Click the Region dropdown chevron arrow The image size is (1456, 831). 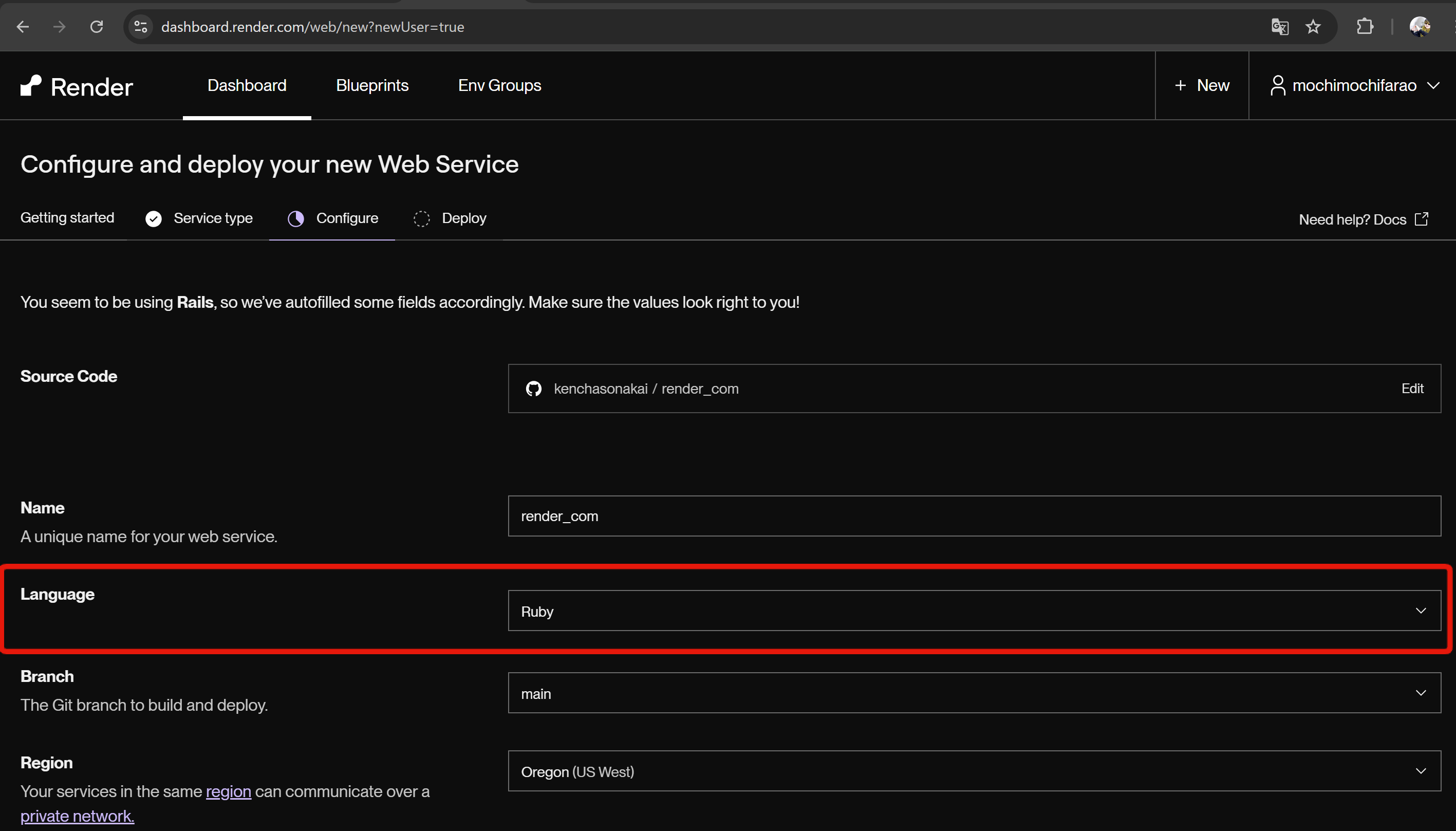pos(1421,771)
